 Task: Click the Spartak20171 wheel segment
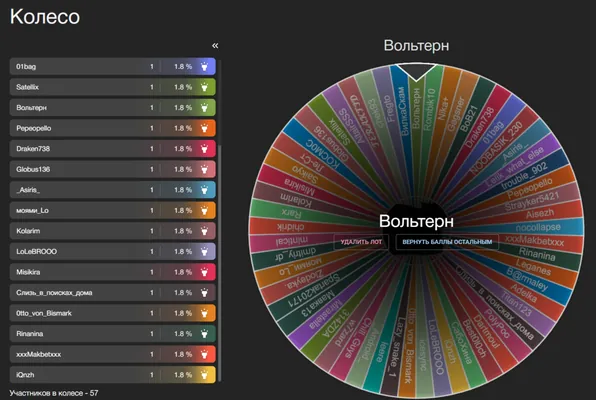point(313,289)
